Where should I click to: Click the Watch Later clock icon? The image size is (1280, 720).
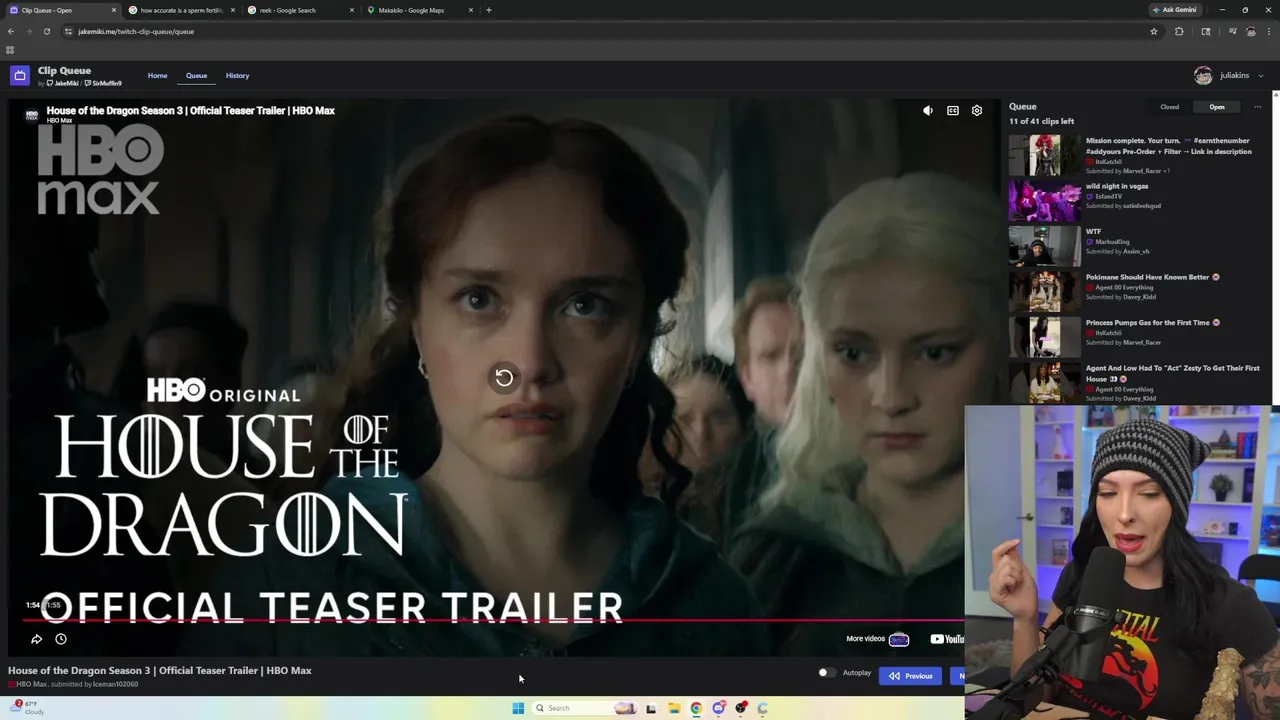[61, 639]
